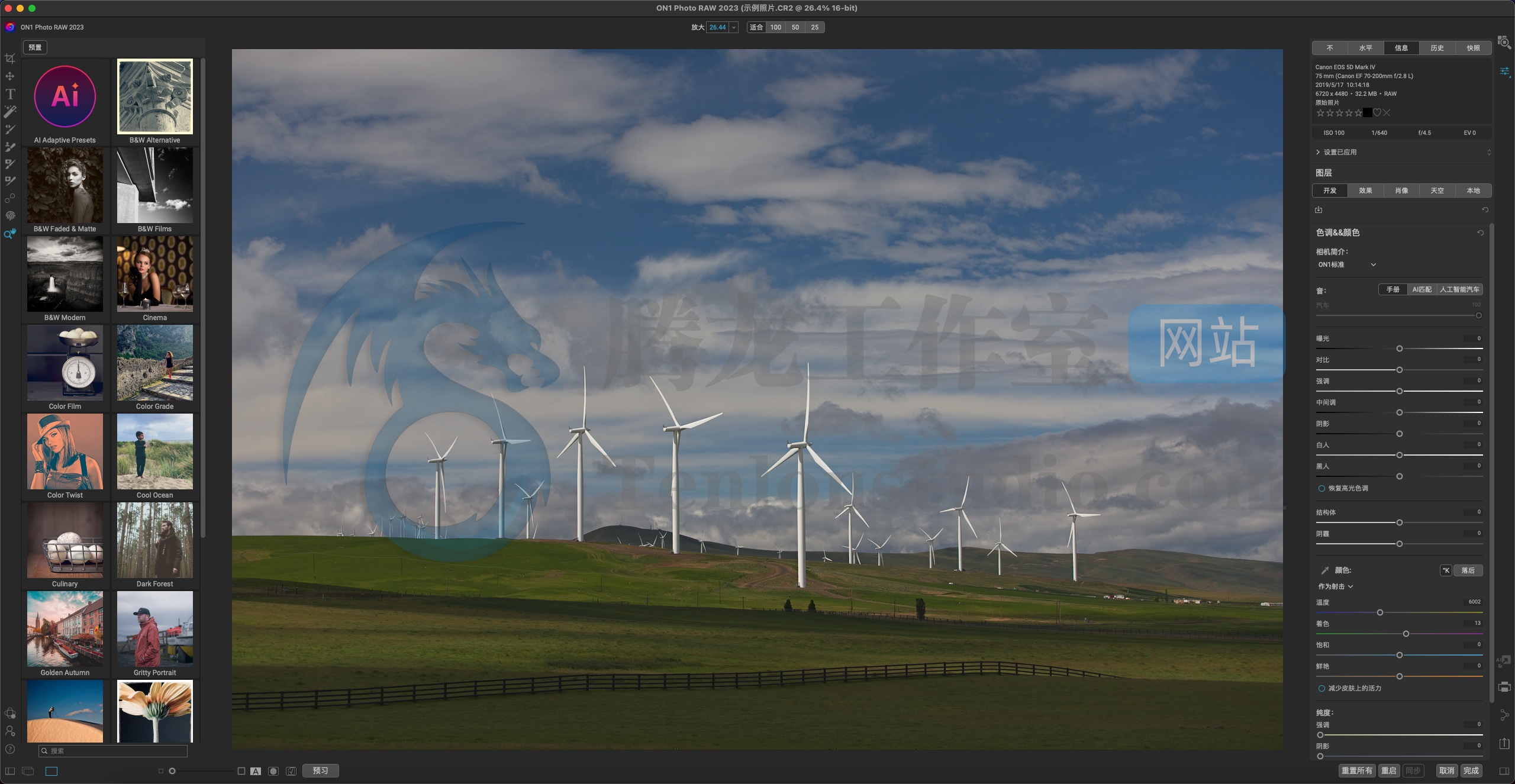Switch to single image view mode
Image resolution: width=1515 pixels, height=784 pixels.
point(51,771)
